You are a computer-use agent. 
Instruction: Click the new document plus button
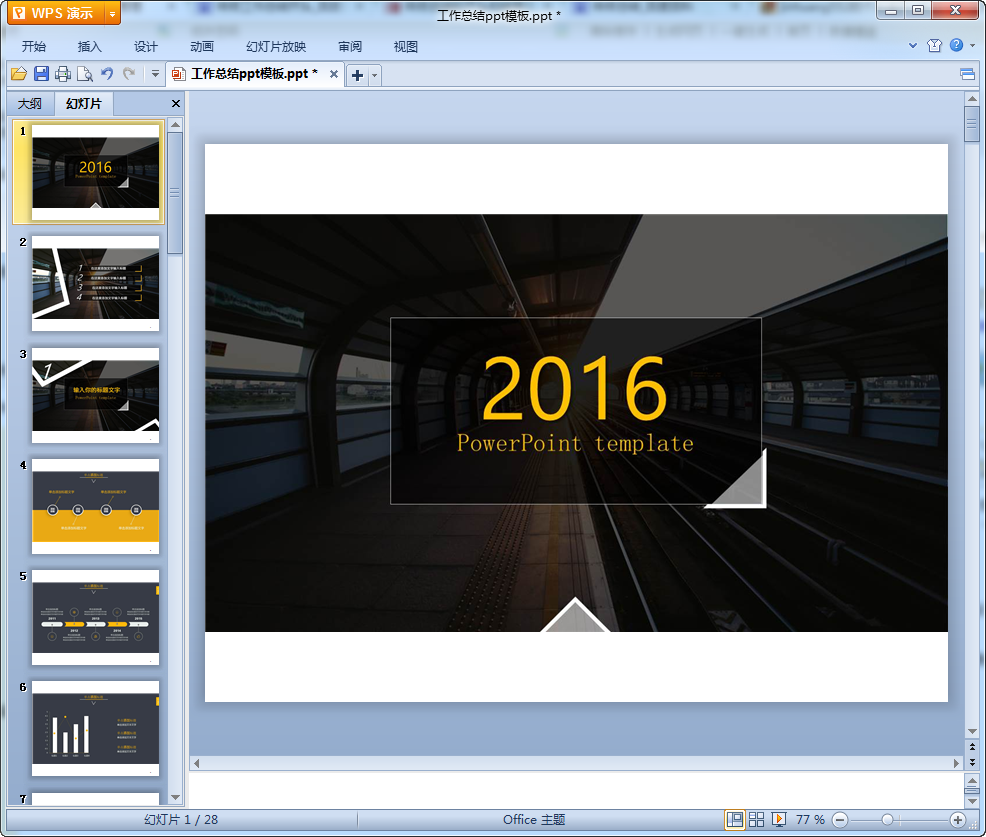(x=357, y=75)
